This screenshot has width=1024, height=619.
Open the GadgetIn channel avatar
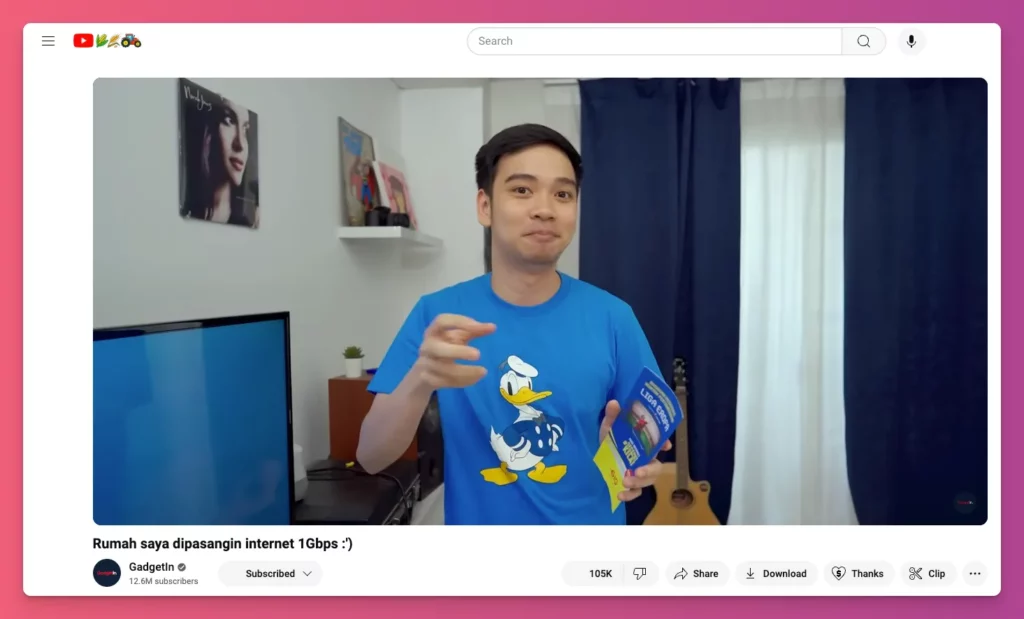[107, 573]
